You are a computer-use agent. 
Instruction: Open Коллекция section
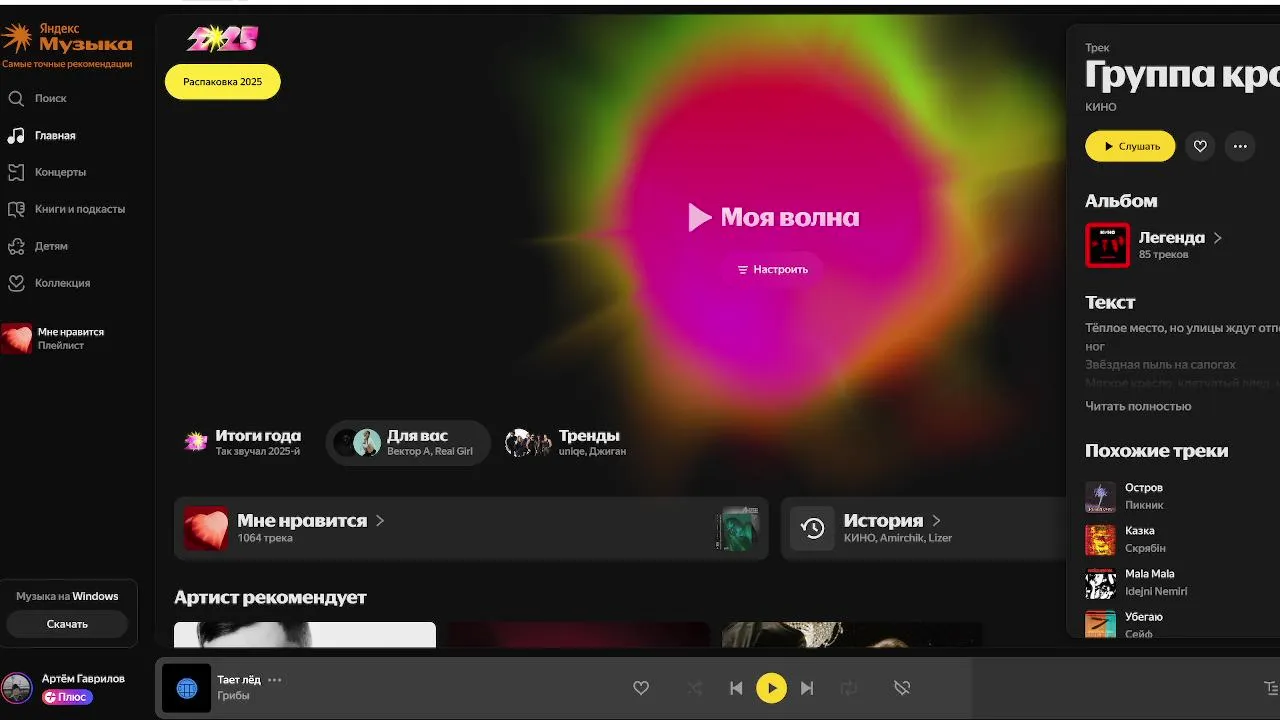(49, 283)
